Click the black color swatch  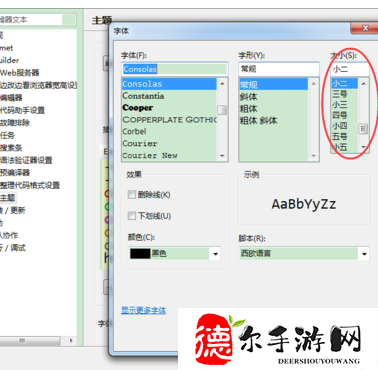tap(140, 254)
